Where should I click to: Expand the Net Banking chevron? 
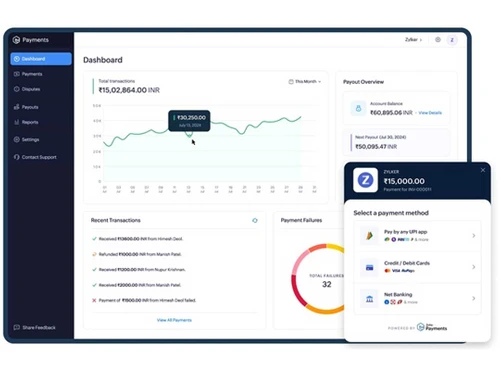coord(474,298)
